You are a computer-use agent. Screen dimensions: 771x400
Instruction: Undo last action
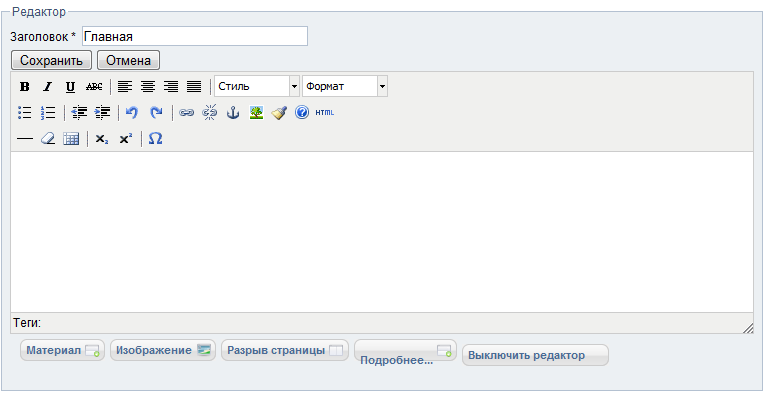coord(132,113)
